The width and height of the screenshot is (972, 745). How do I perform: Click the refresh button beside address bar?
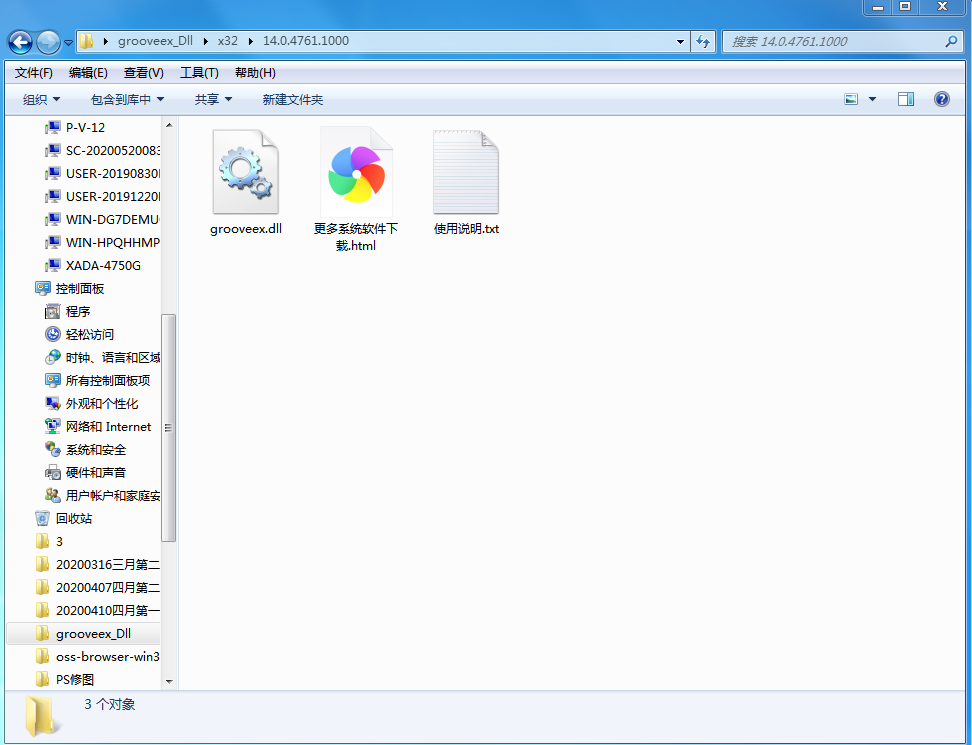[x=703, y=42]
